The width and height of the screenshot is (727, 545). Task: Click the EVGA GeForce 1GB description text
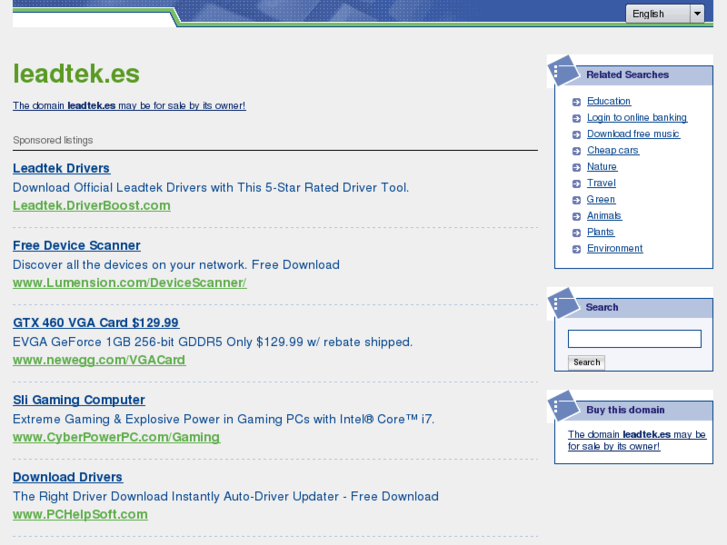coord(212,342)
